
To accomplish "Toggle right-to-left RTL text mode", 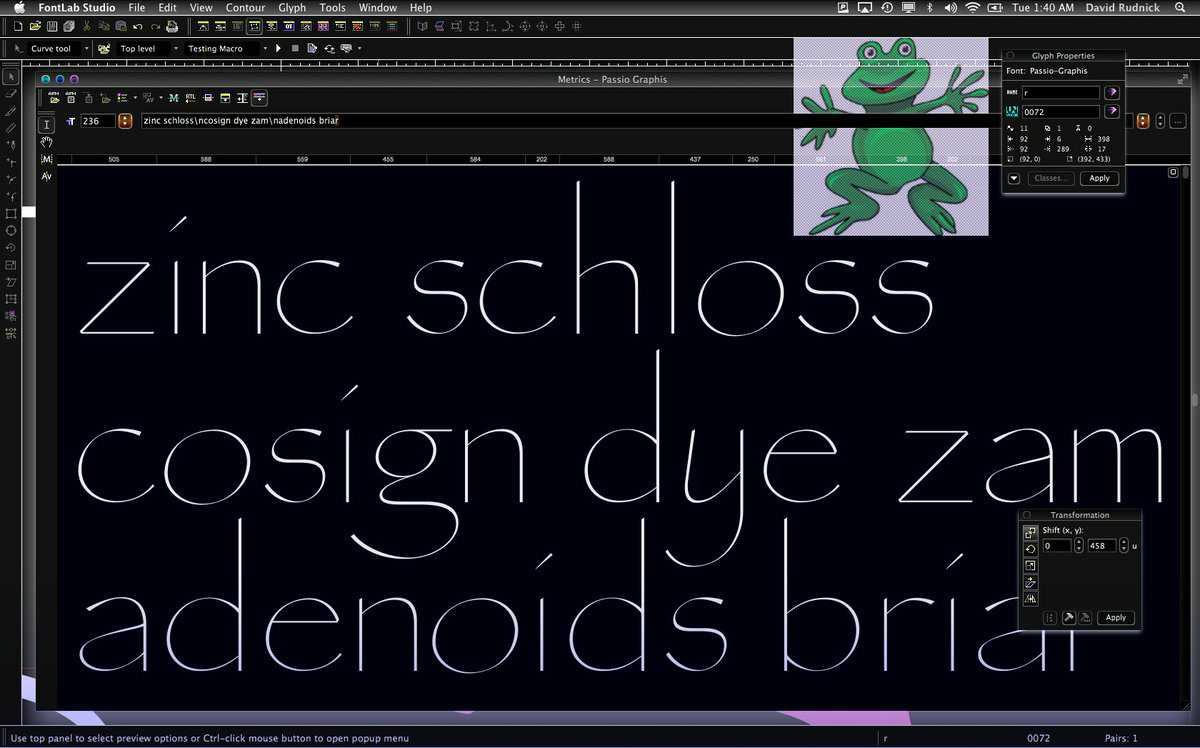I will pos(190,98).
